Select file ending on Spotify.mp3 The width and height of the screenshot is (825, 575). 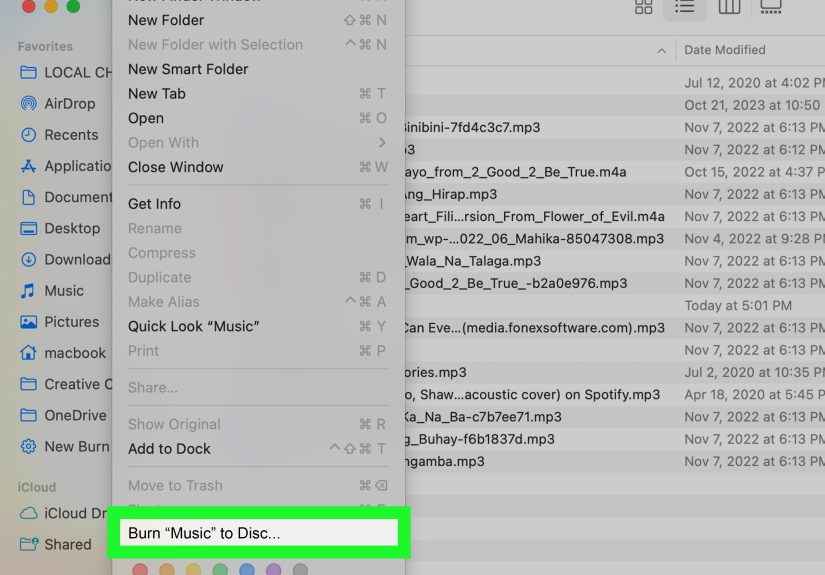click(x=615, y=395)
